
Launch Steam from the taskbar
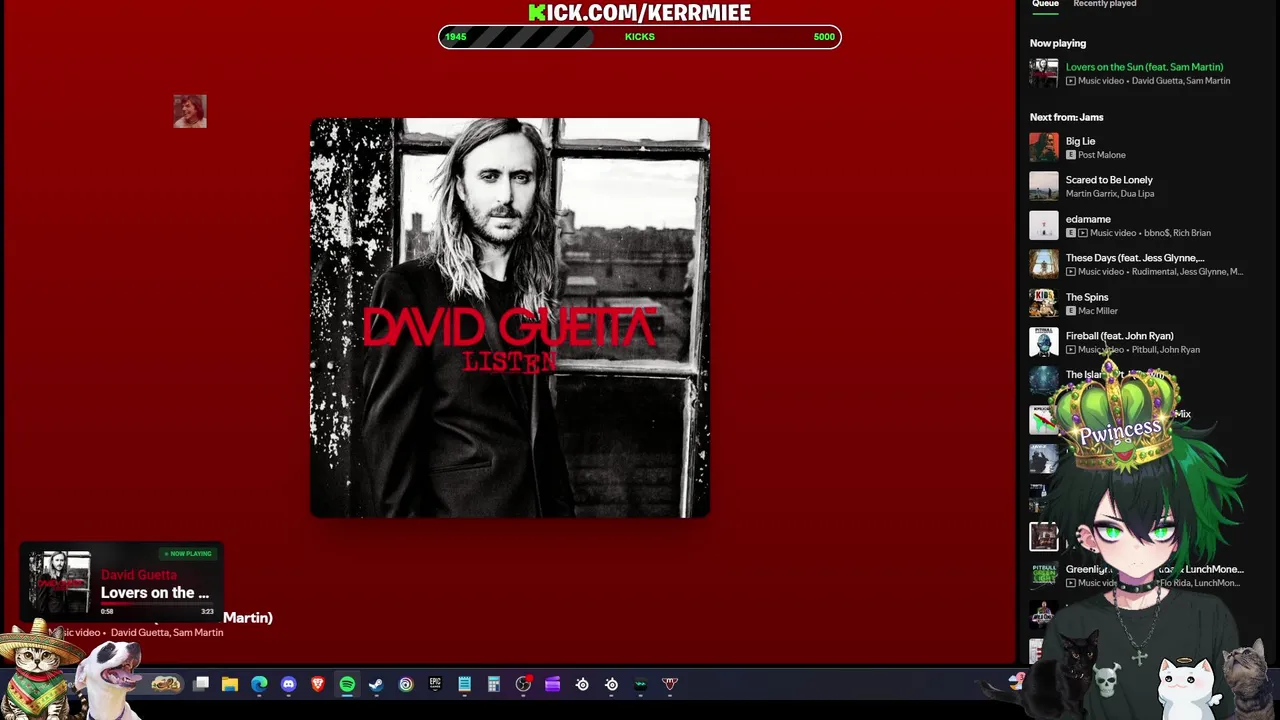(x=376, y=684)
